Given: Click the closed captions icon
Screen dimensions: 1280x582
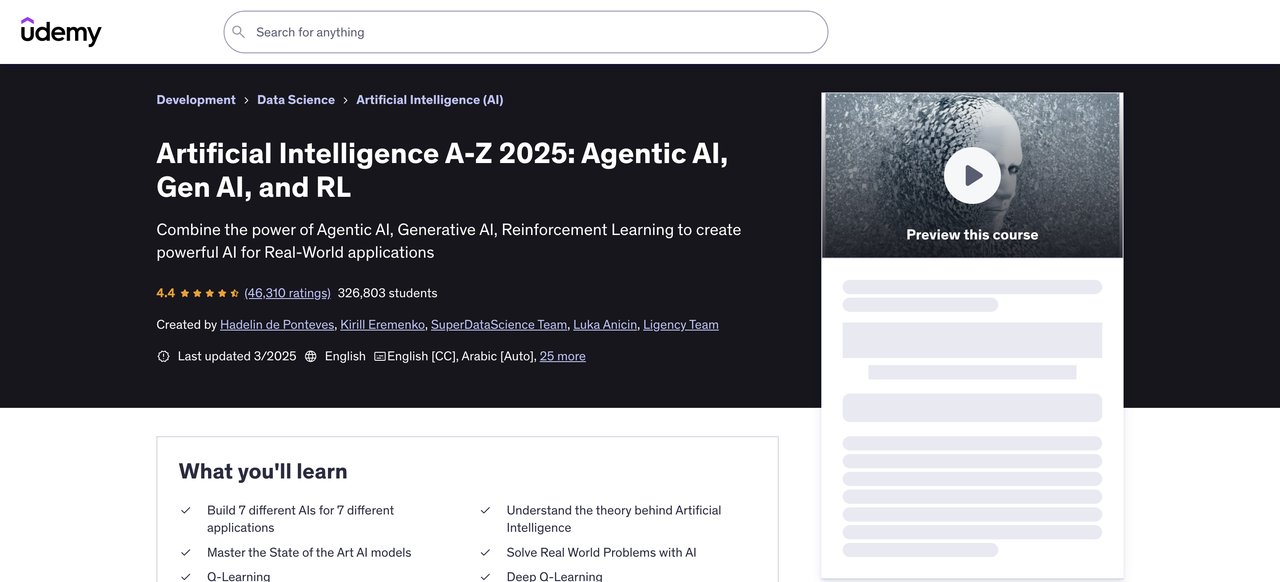Looking at the screenshot, I should coord(380,356).
